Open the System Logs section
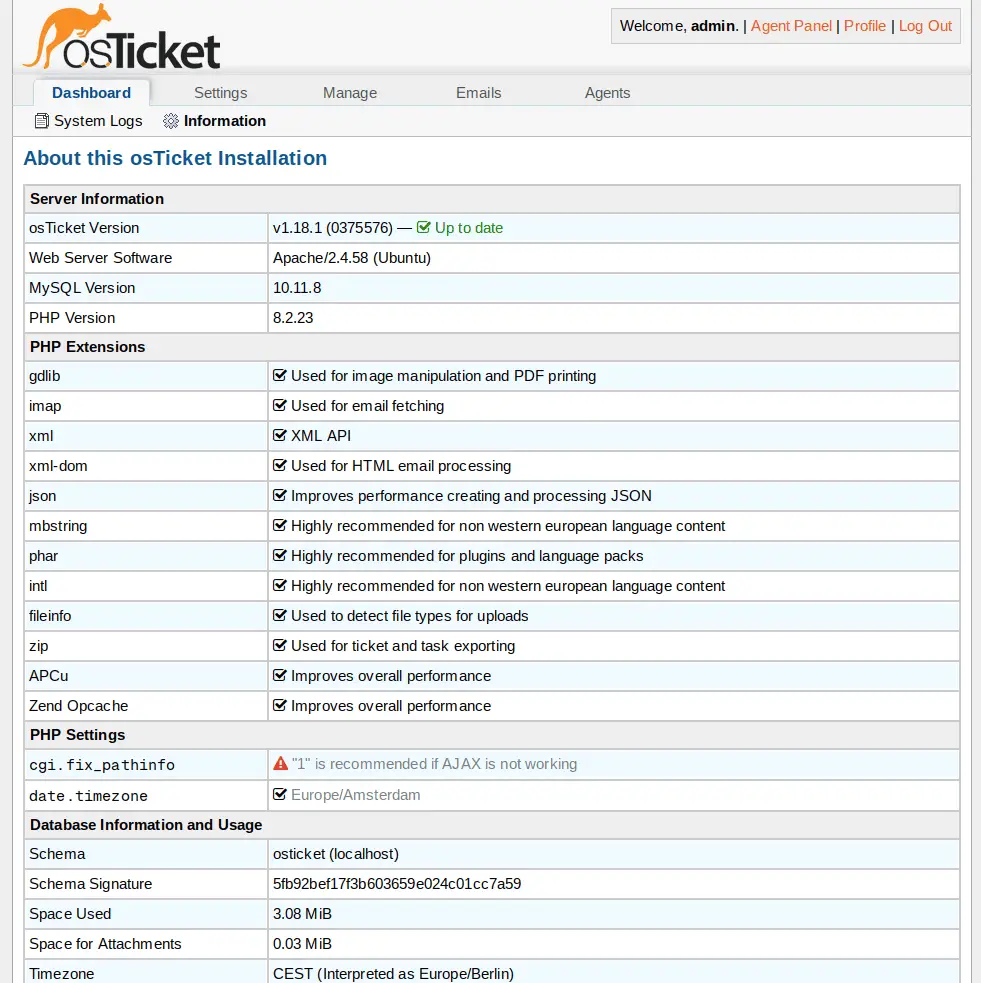Screen dimensions: 981x983 click(97, 120)
